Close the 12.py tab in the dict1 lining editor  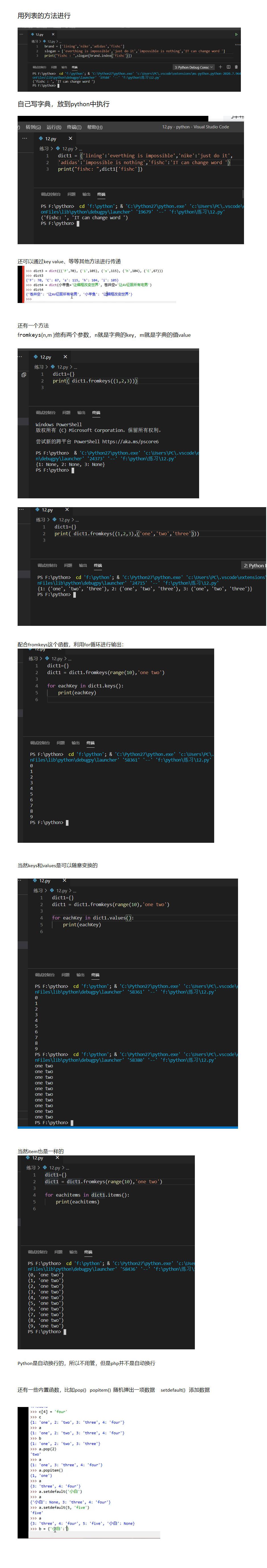click(70, 138)
